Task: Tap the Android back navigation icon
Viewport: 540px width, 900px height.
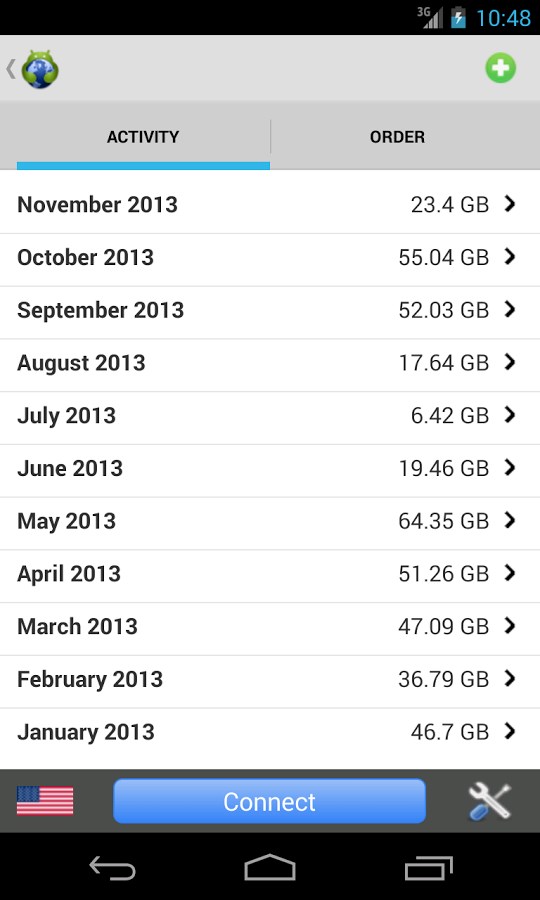Action: (x=112, y=867)
